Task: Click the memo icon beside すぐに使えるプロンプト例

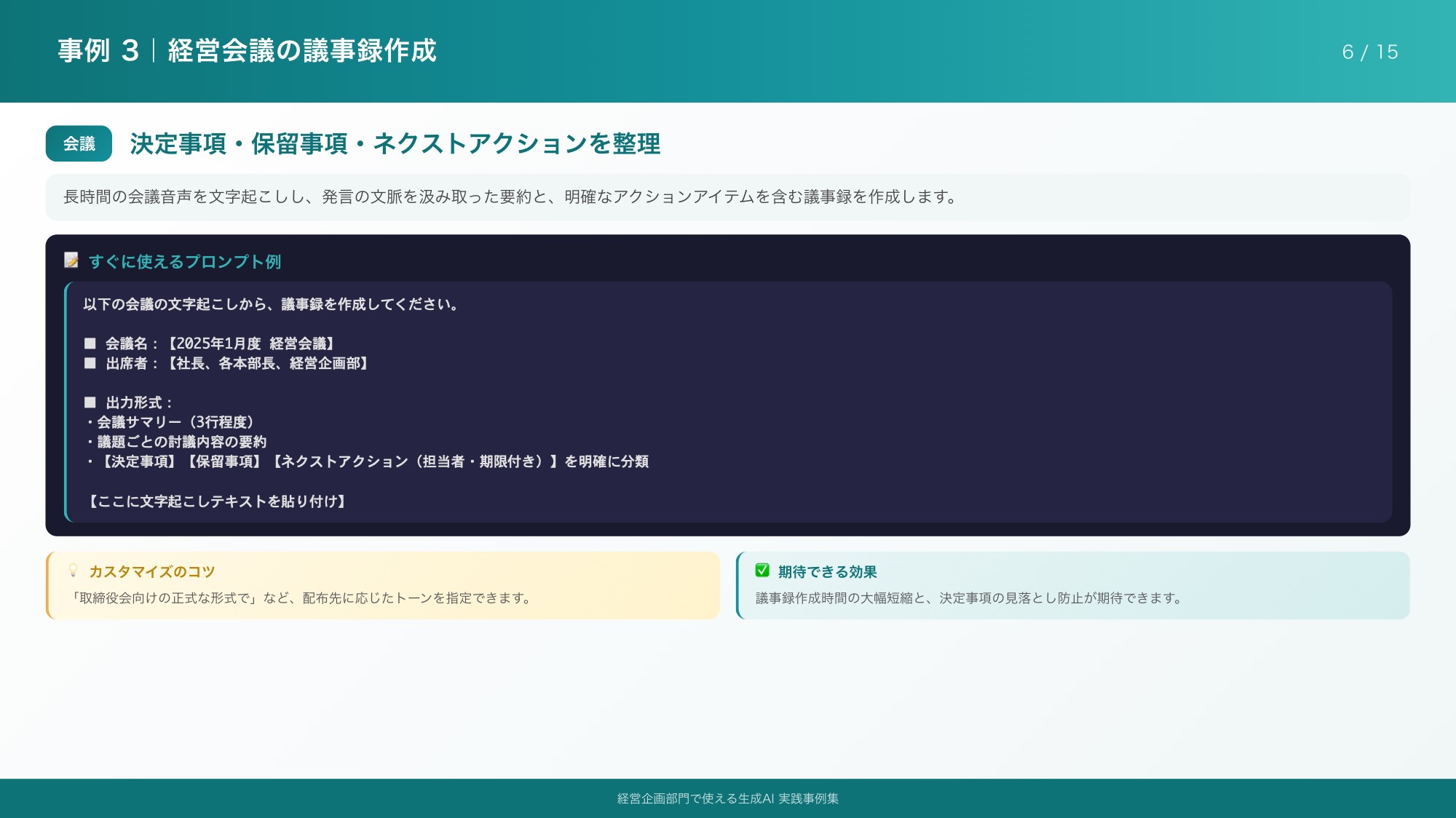Action: click(x=71, y=261)
